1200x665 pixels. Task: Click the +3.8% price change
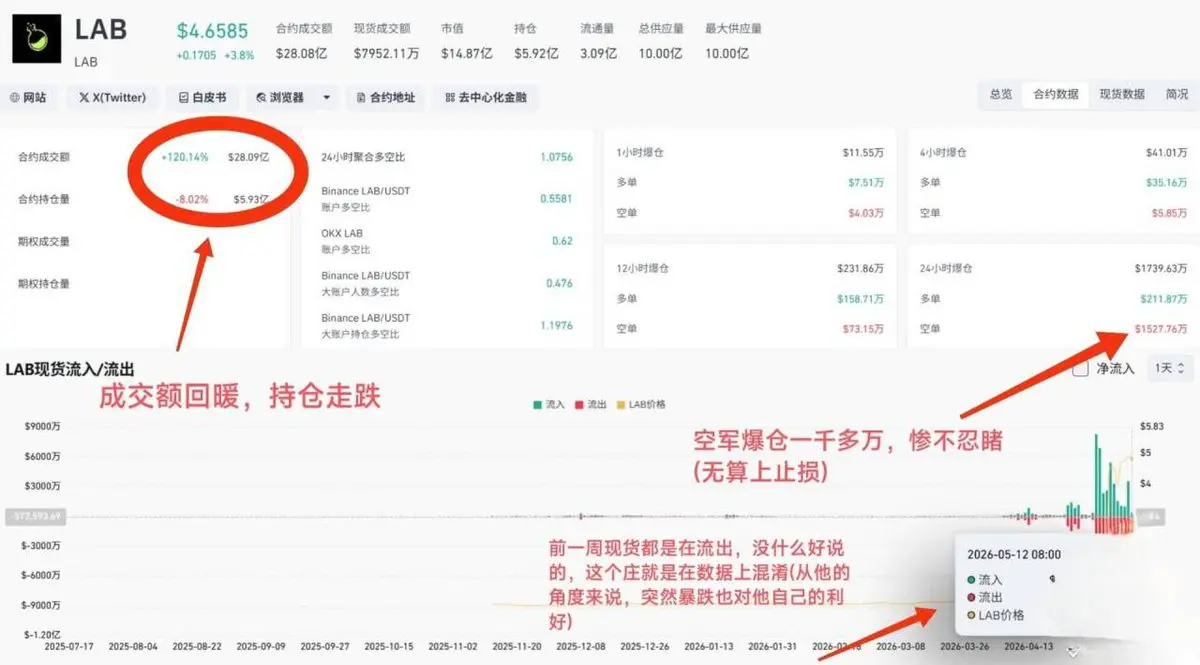click(238, 56)
